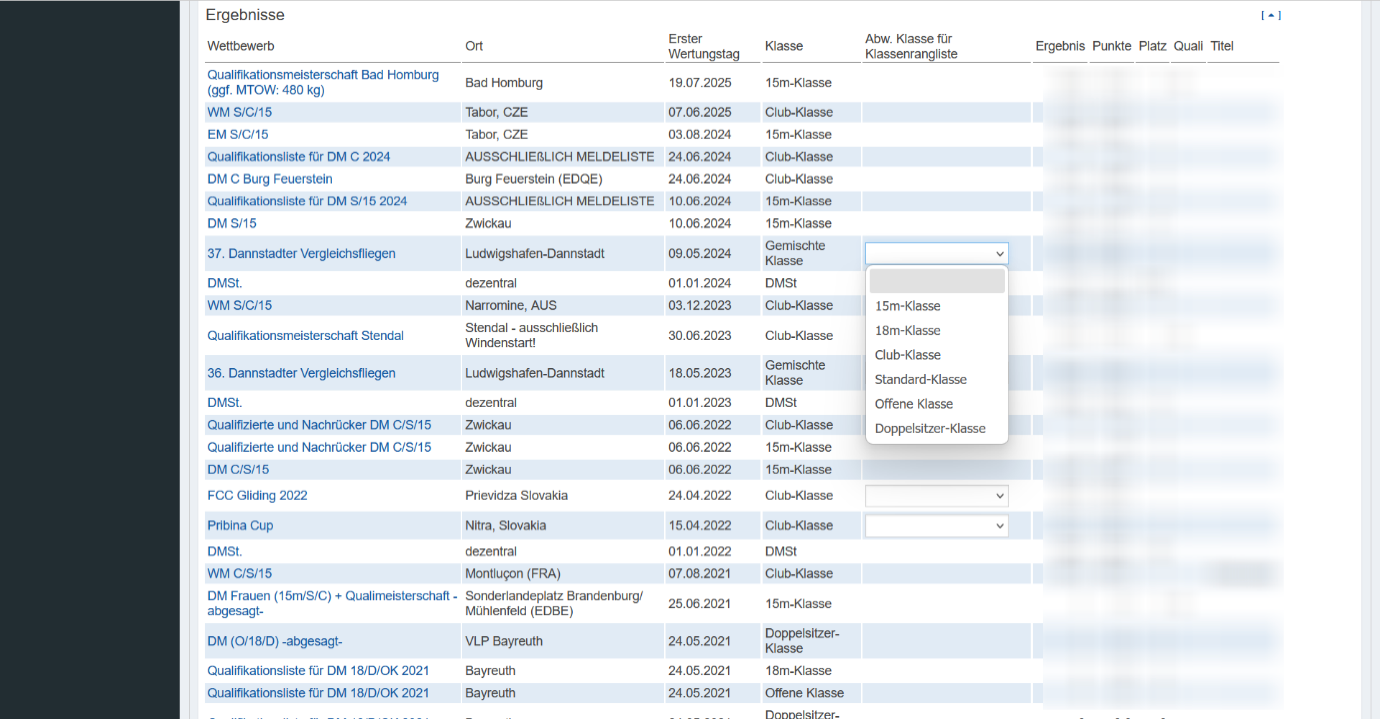Open the Qualifikationsmeisterschaft Bad Homburg link

pos(322,75)
